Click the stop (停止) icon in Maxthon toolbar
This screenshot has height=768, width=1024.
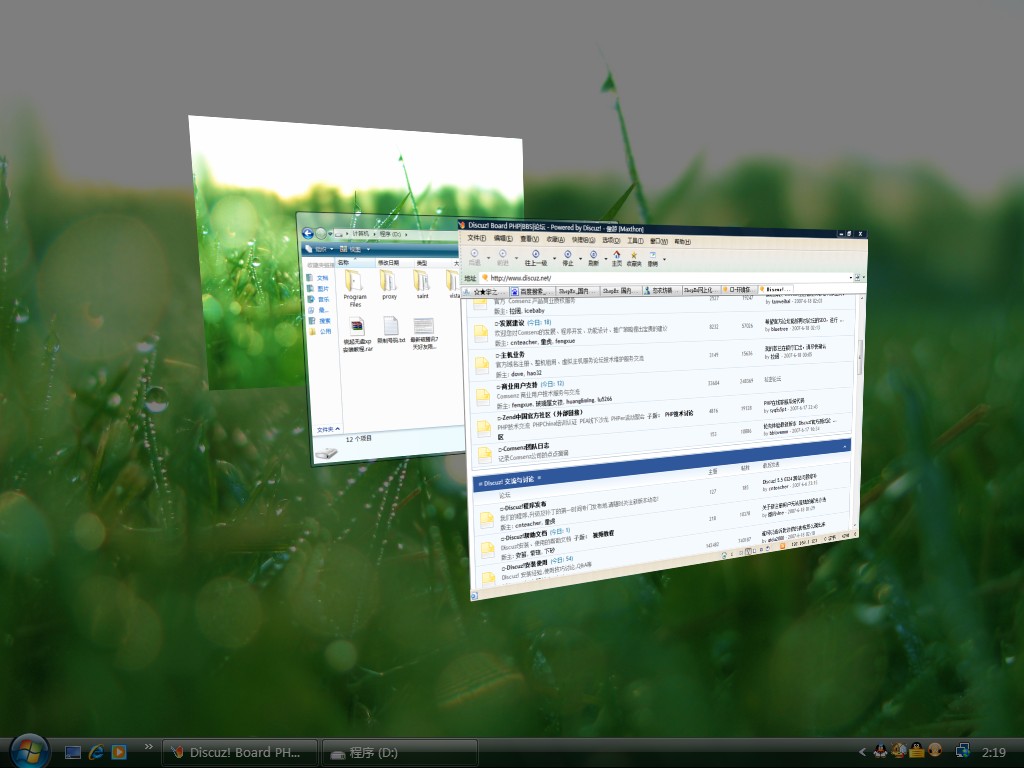[x=567, y=257]
